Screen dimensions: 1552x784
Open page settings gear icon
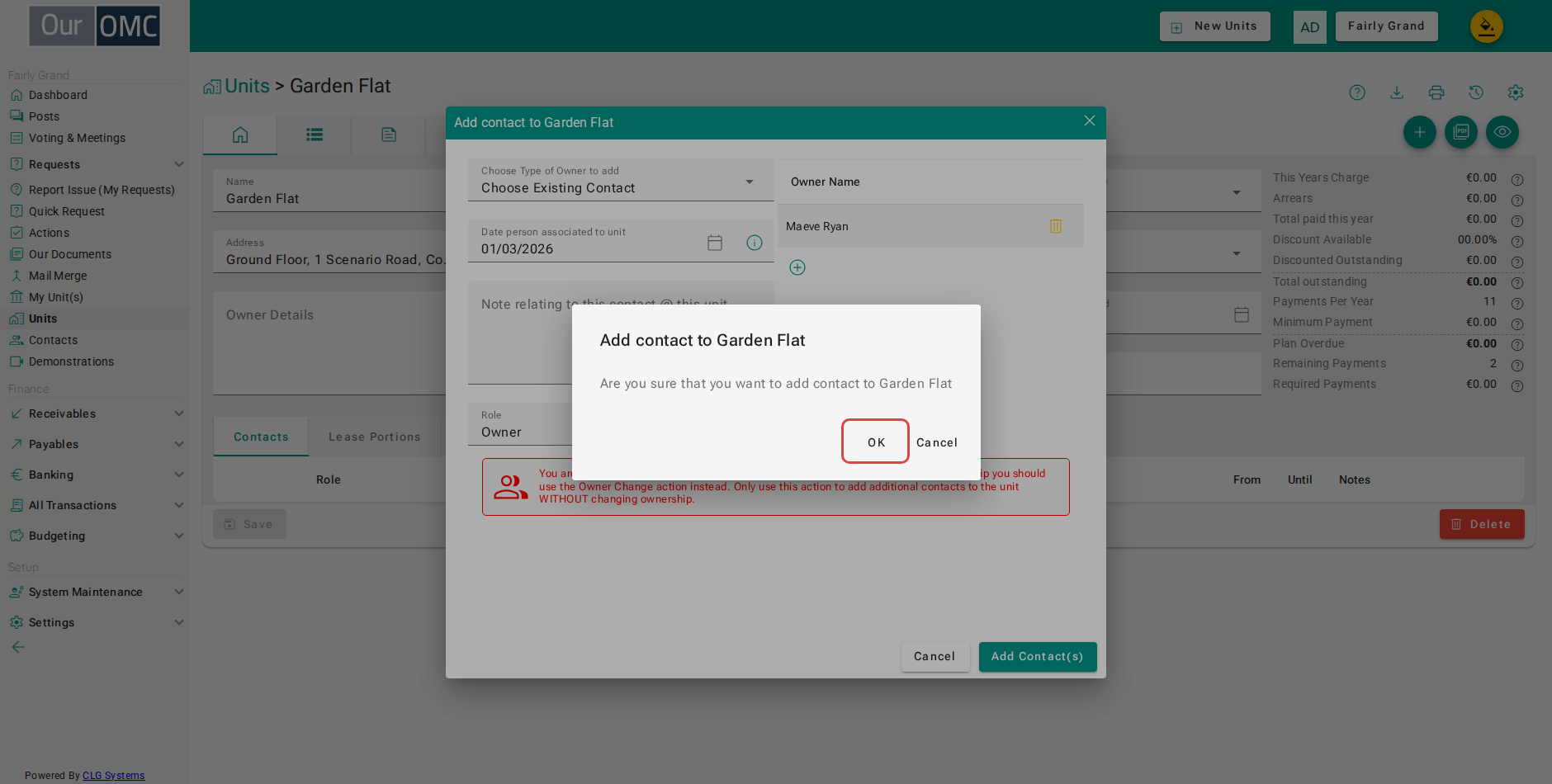(x=1516, y=92)
